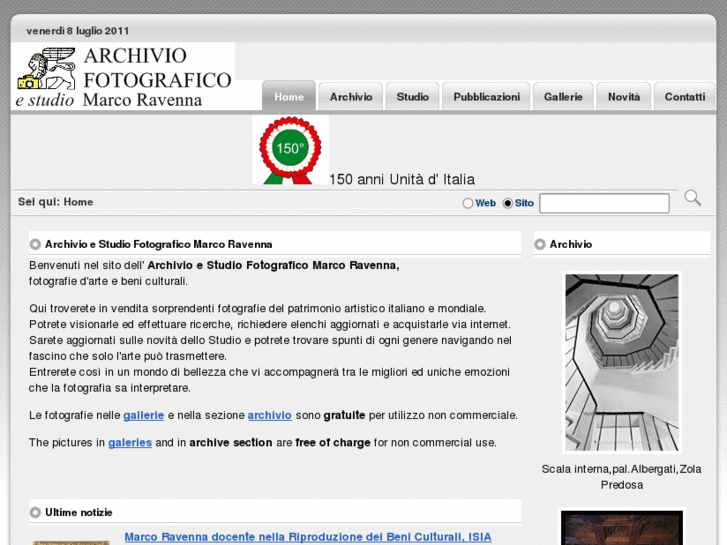
Task: Open the Gallerie tab
Action: coord(563,96)
